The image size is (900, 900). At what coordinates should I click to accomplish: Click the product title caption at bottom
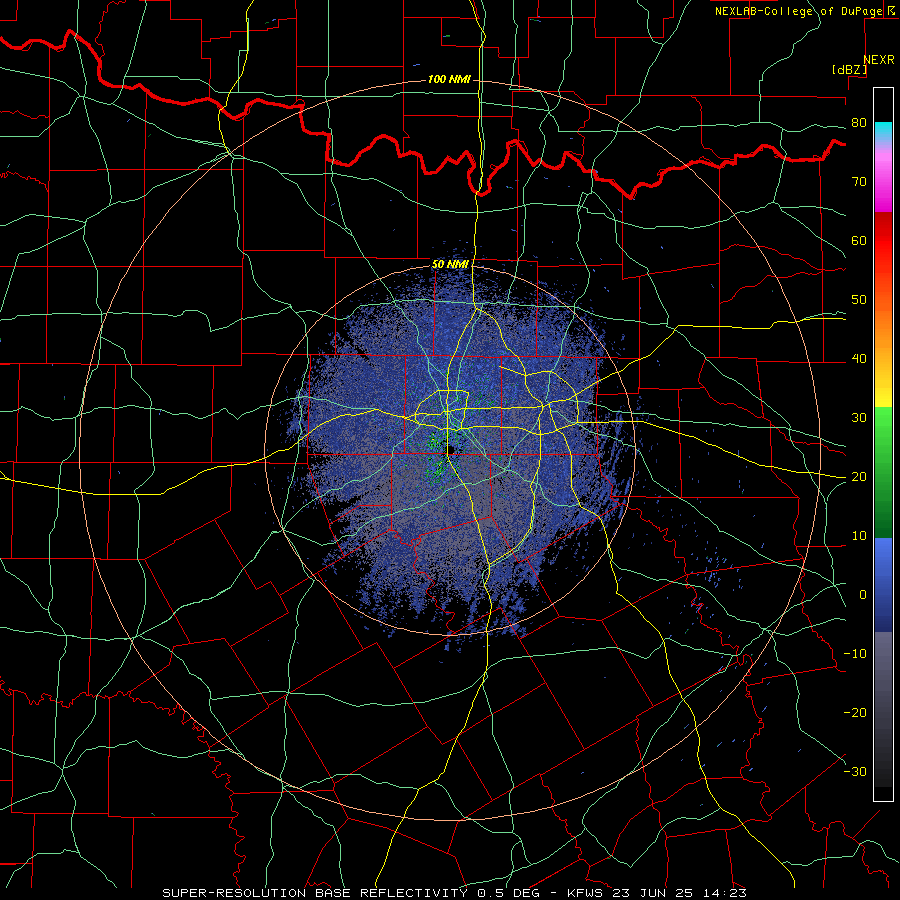point(454,893)
